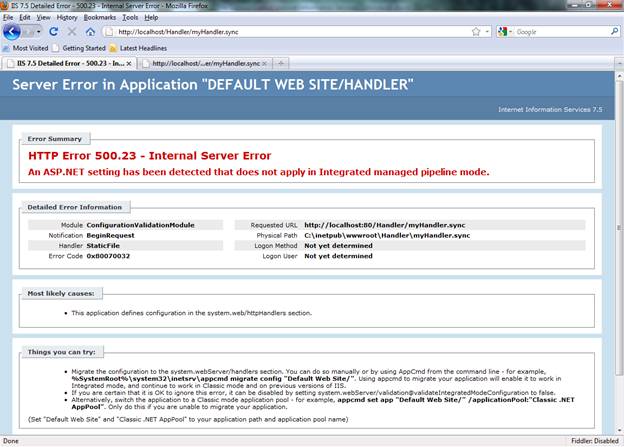Viewport: 624px width, 447px height.
Task: Switch to the http://localhost/...er/myHandler.sync tab
Action: tap(205, 64)
